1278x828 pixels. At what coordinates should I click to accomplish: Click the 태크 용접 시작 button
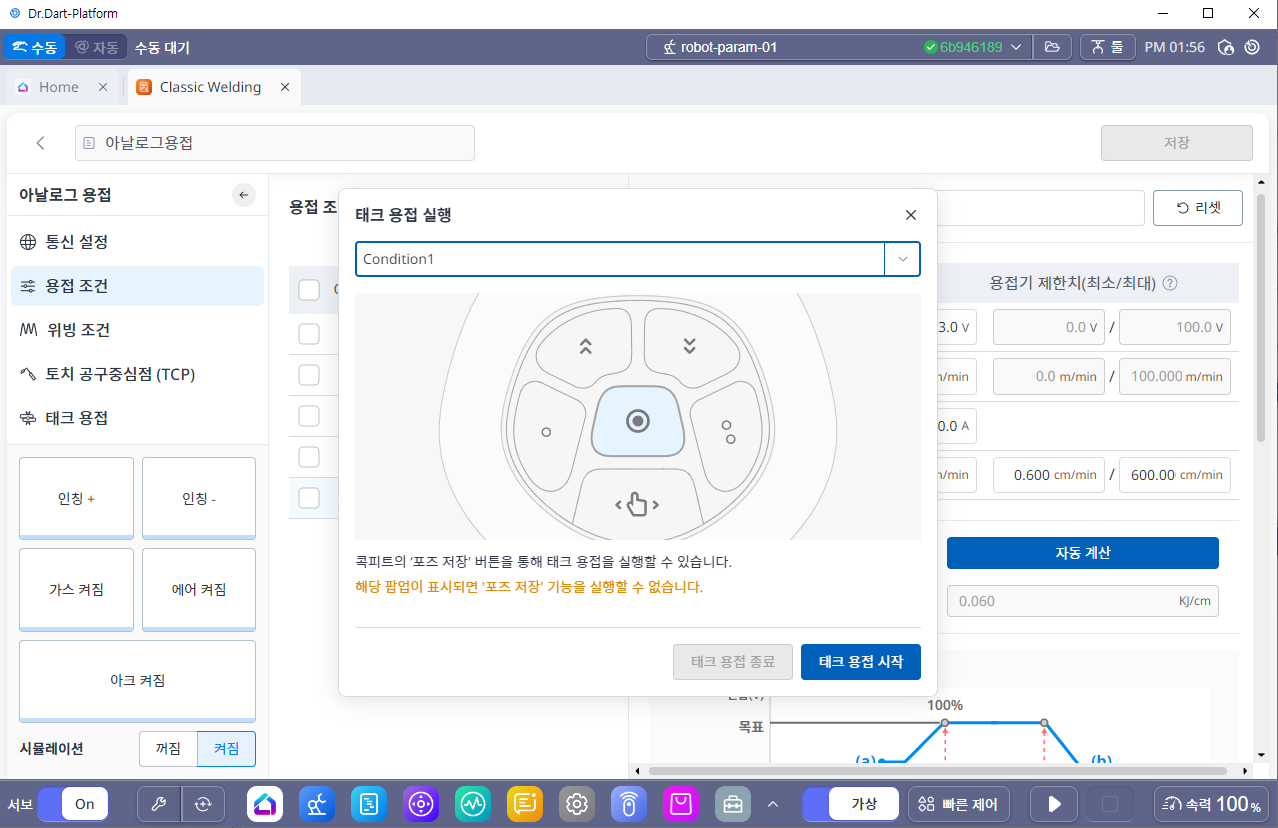point(860,662)
